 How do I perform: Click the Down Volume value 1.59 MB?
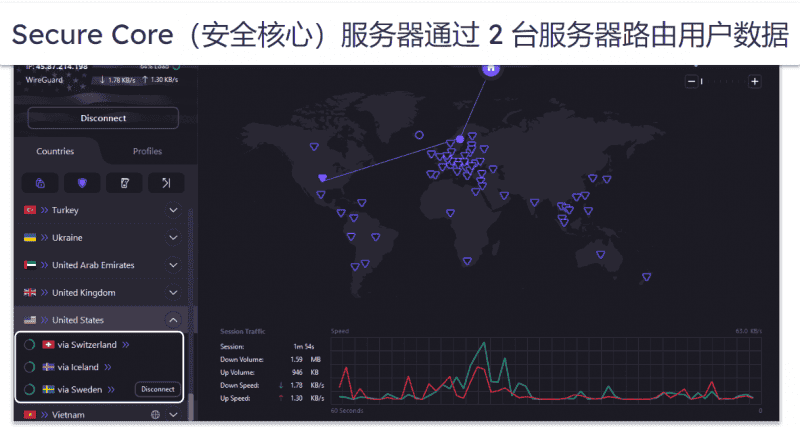[305, 359]
